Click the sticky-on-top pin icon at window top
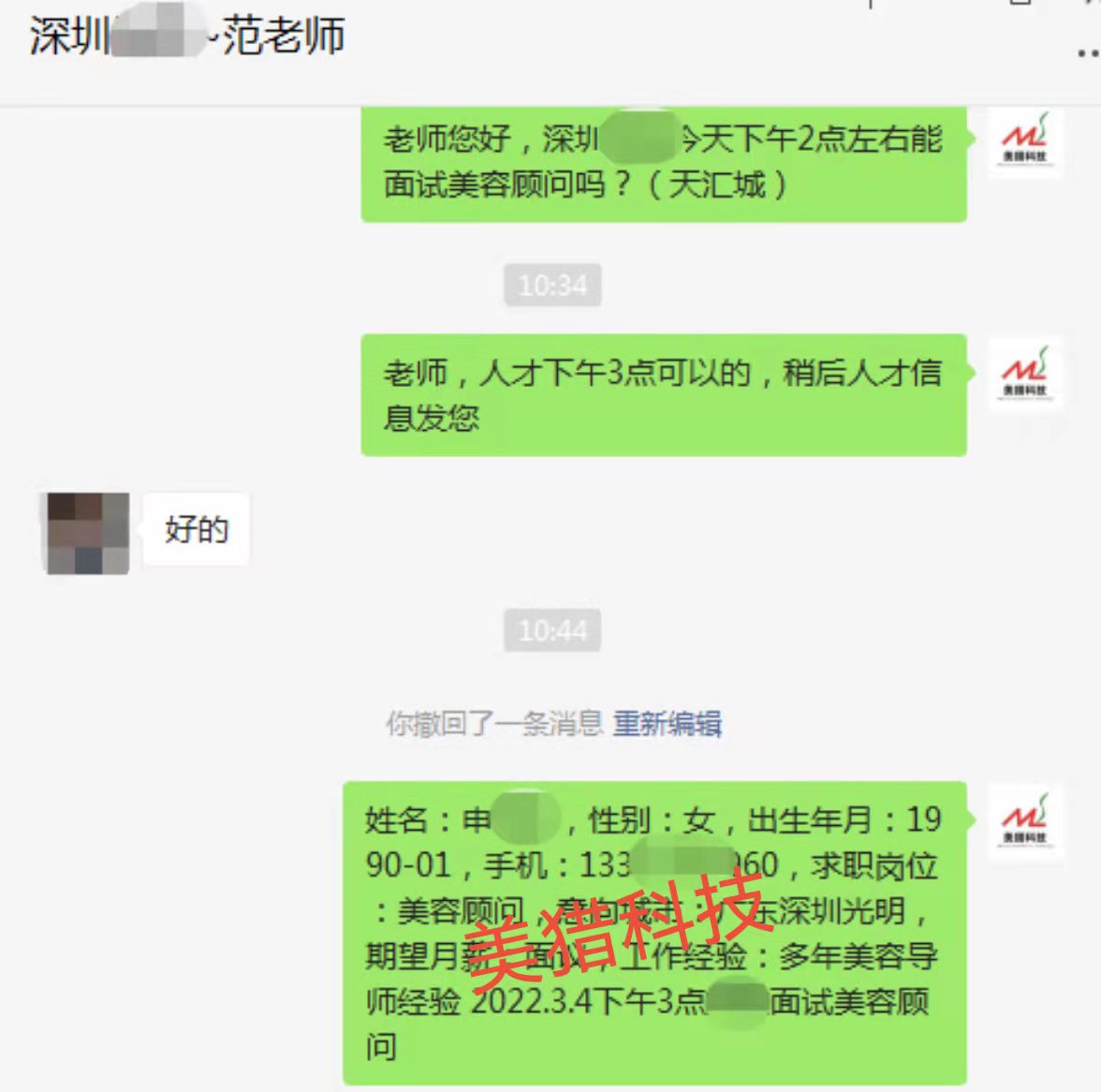The width and height of the screenshot is (1101, 1092). tap(871, 4)
